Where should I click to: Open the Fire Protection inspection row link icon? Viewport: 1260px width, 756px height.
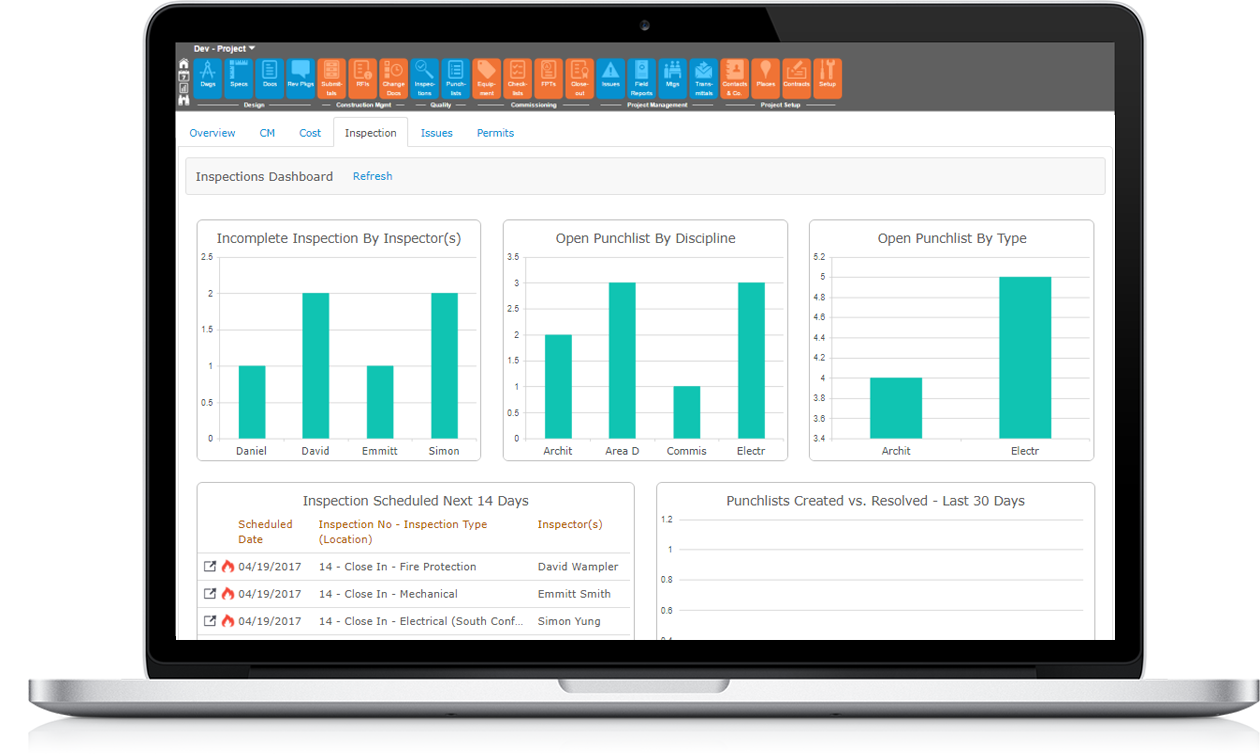click(210, 566)
